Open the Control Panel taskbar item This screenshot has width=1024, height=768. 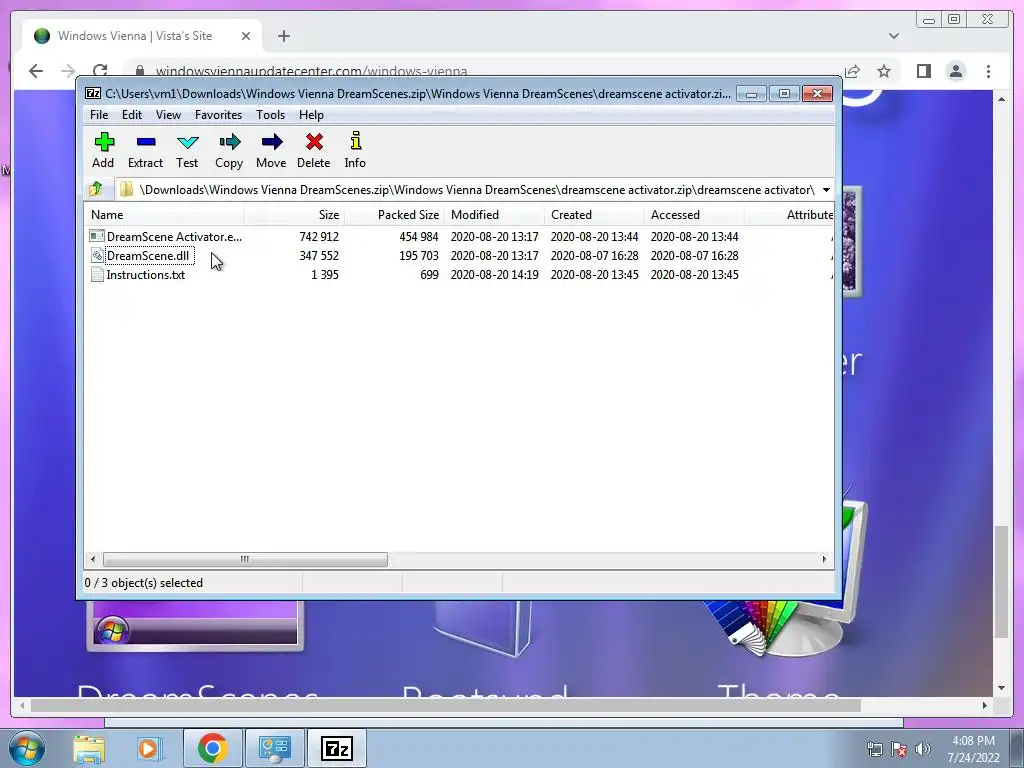point(275,748)
